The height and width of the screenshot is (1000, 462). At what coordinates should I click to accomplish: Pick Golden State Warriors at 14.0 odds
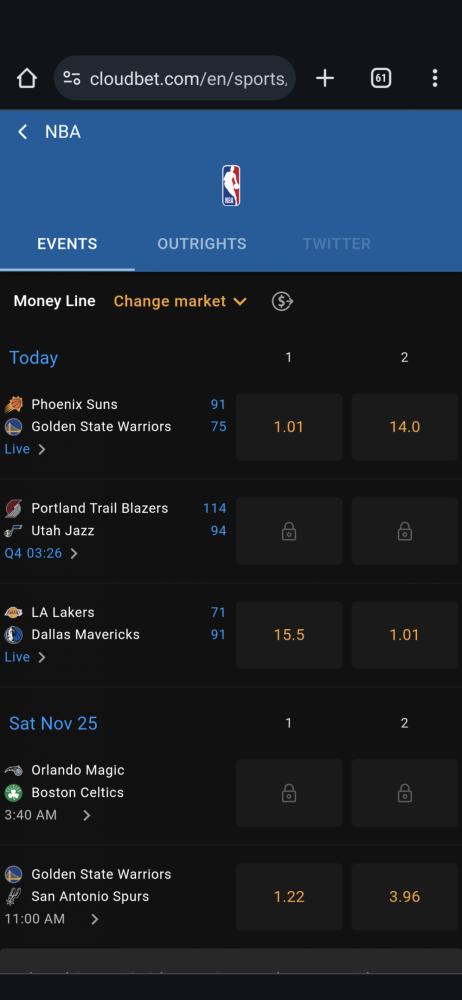click(x=405, y=427)
